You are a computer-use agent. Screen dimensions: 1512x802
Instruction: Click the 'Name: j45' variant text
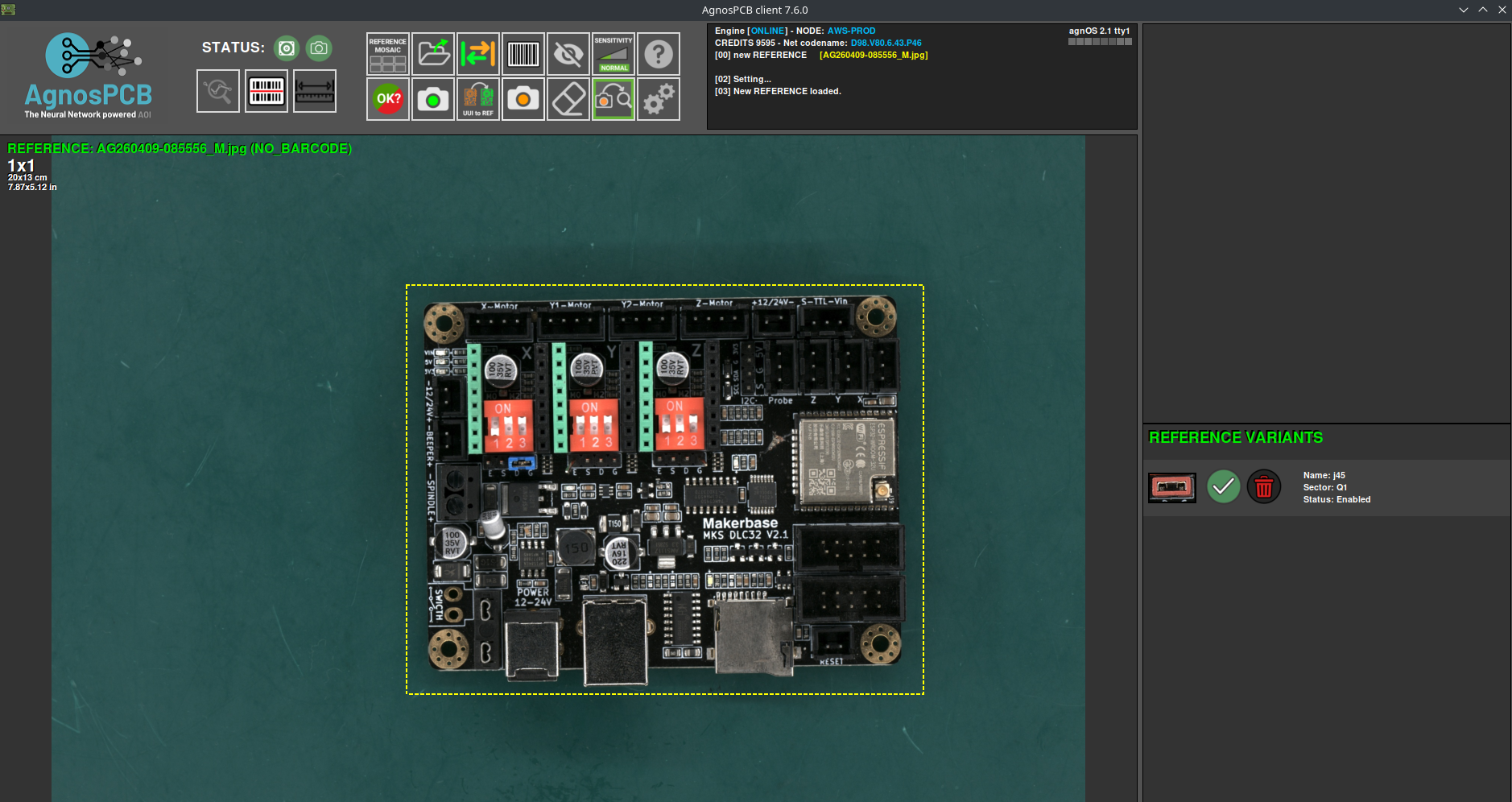point(1324,475)
